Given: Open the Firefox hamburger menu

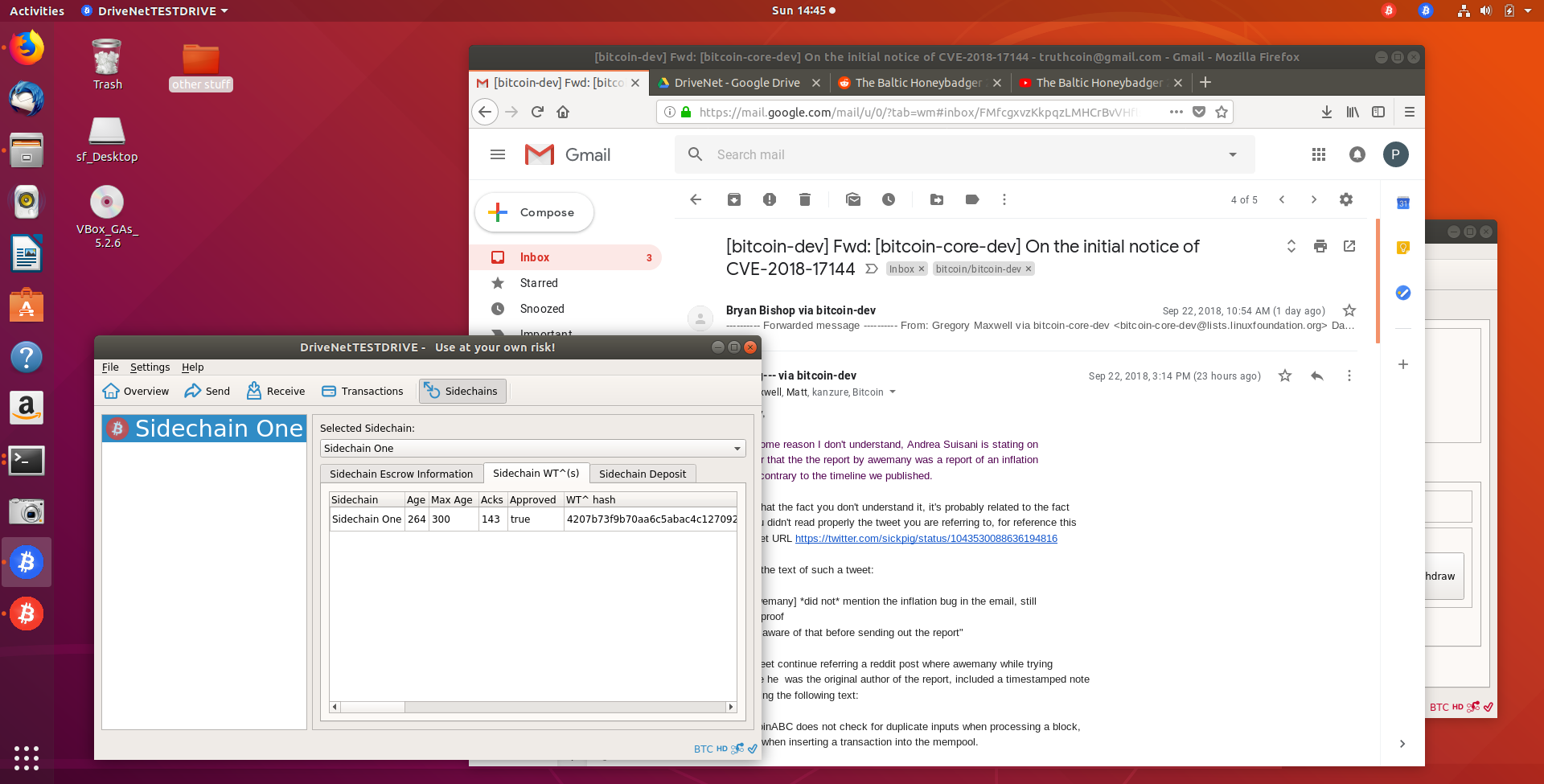Looking at the screenshot, I should 1410,112.
